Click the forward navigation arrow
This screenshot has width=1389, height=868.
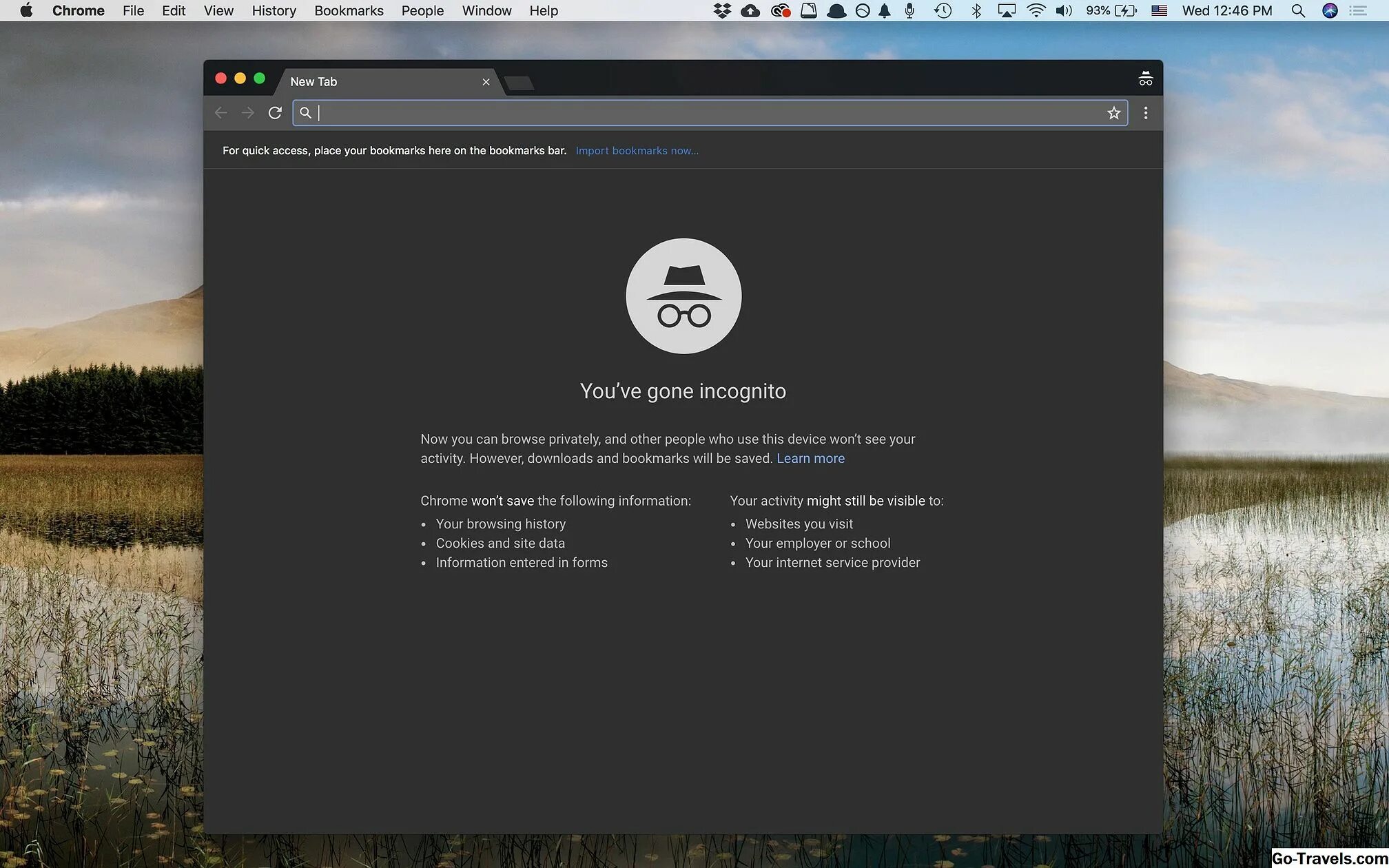click(x=248, y=113)
